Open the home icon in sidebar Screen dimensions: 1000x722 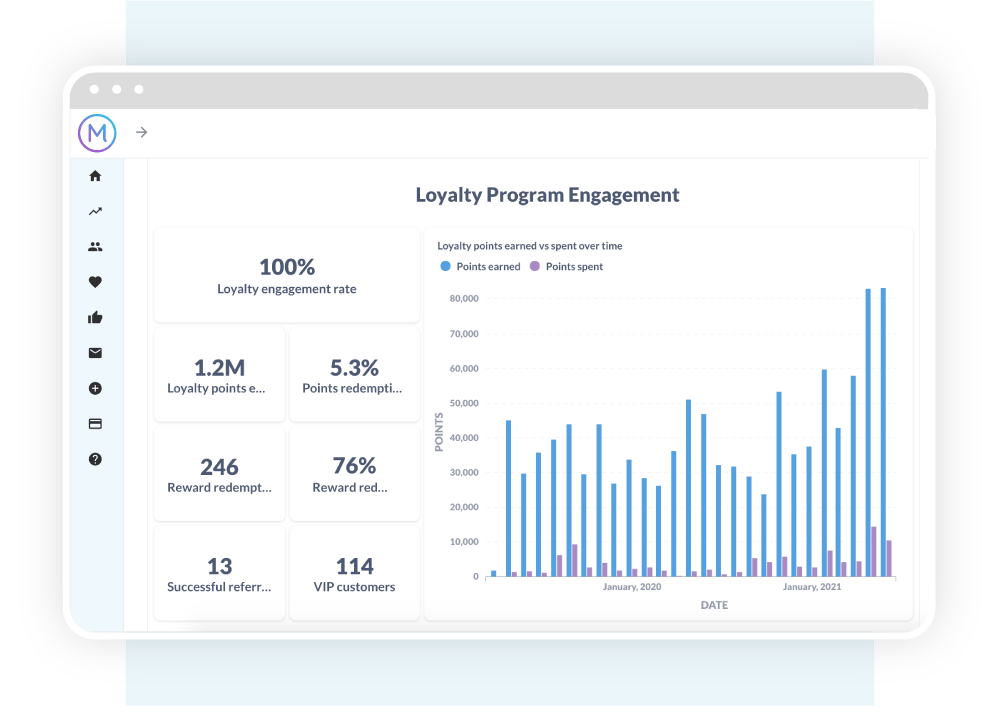coord(96,176)
